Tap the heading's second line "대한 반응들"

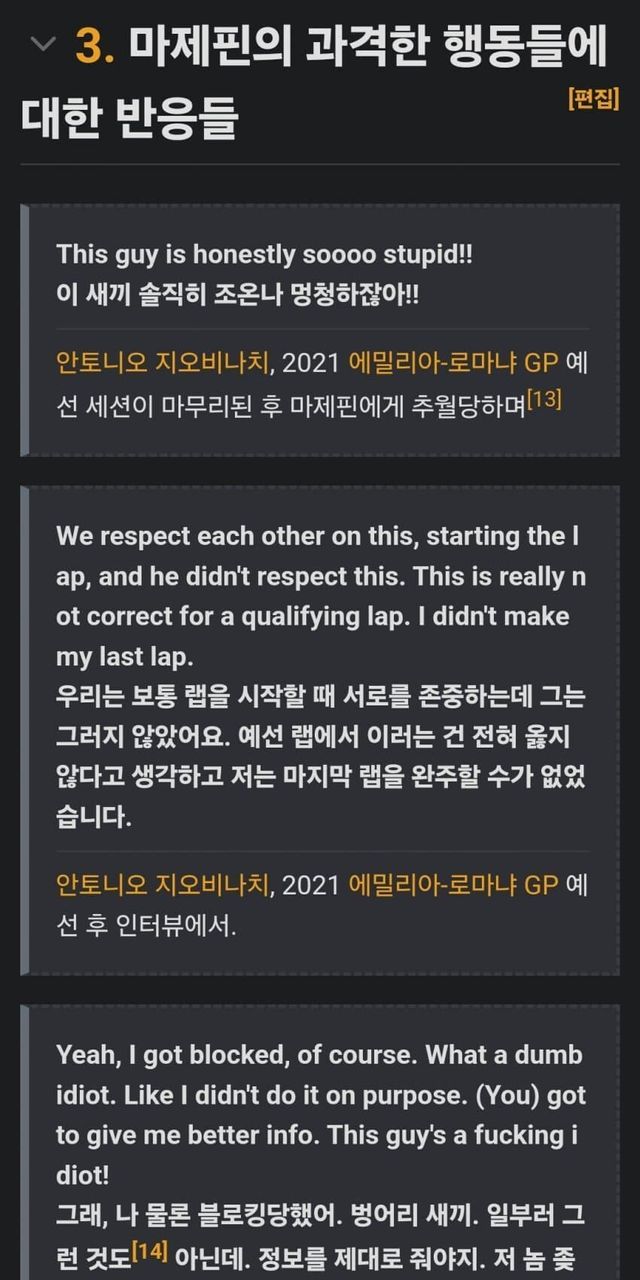point(130,119)
